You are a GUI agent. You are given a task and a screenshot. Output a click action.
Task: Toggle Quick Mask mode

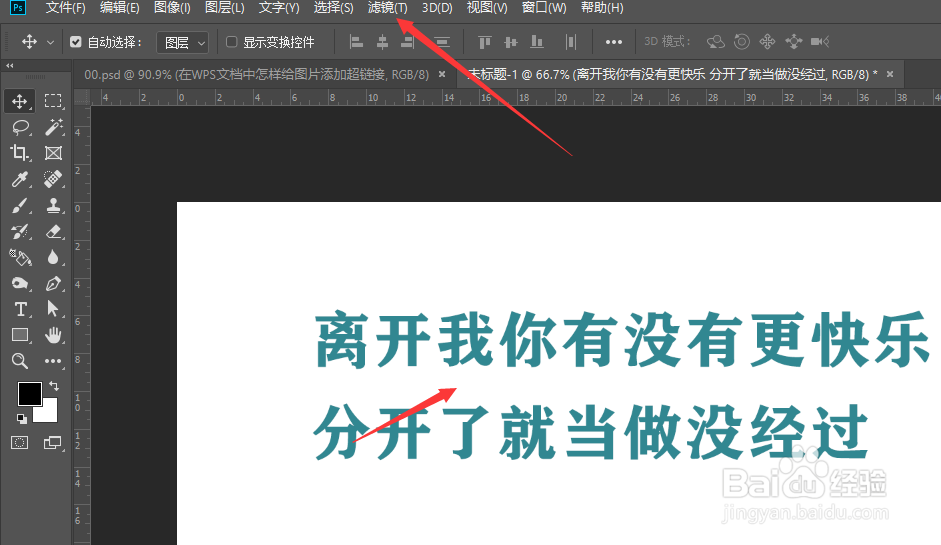pos(19,443)
